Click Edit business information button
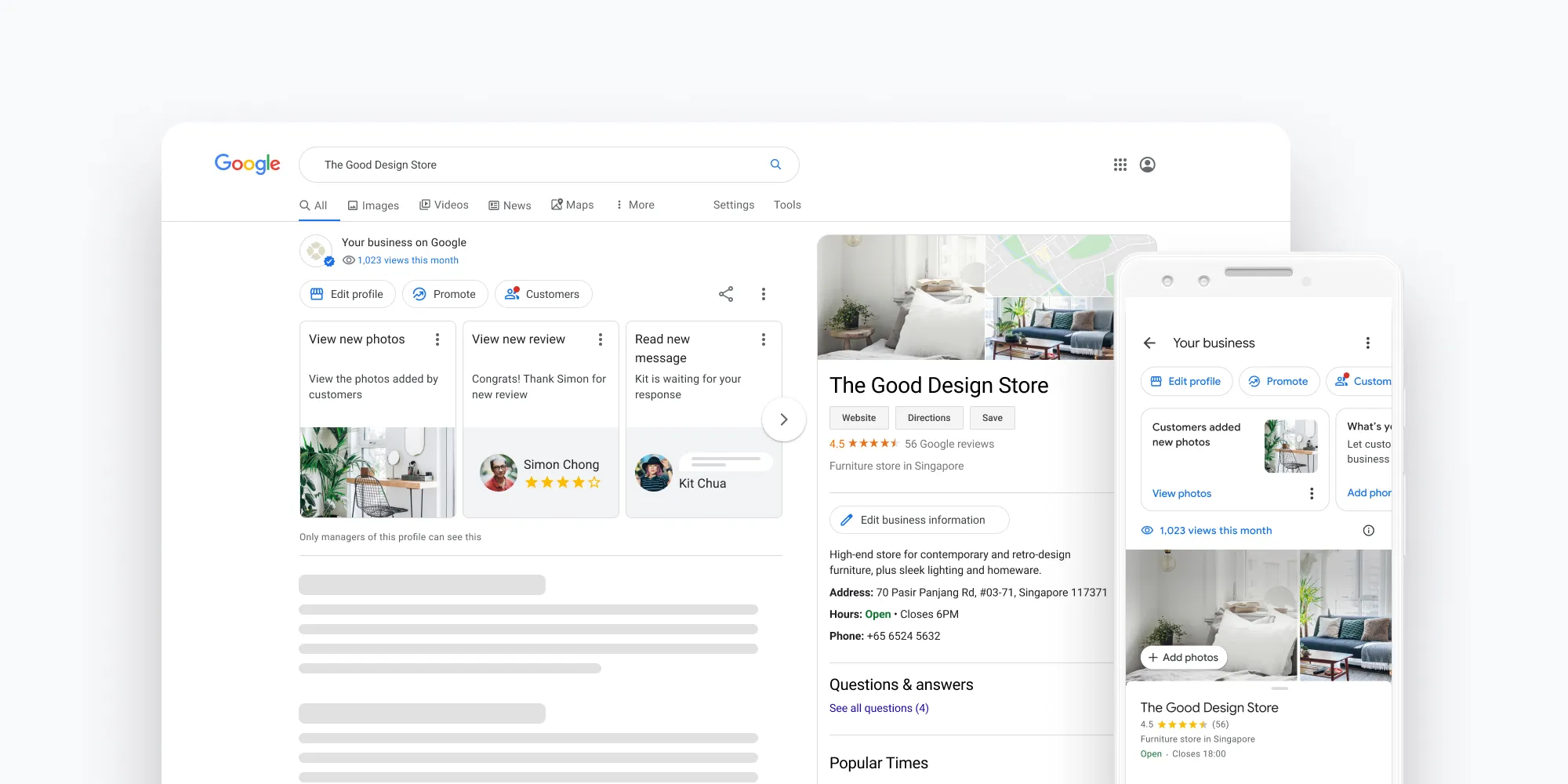The height and width of the screenshot is (784, 1568). pos(920,520)
